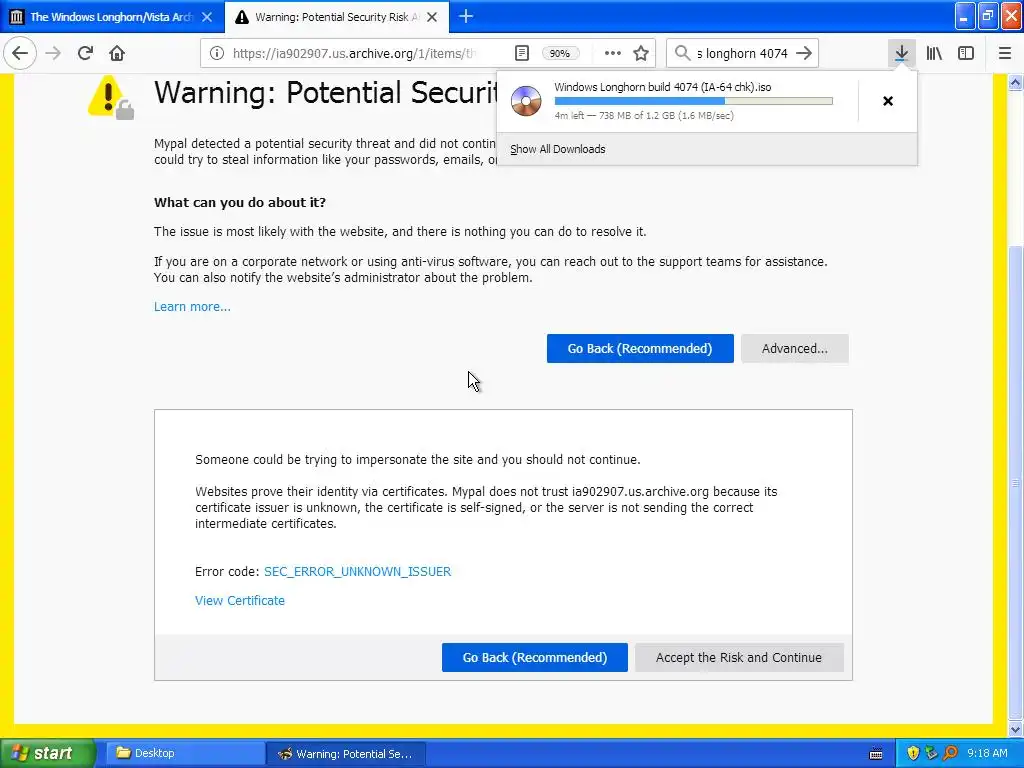This screenshot has height=768, width=1024.
Task: Click the magnifier tray icon
Action: click(x=950, y=753)
